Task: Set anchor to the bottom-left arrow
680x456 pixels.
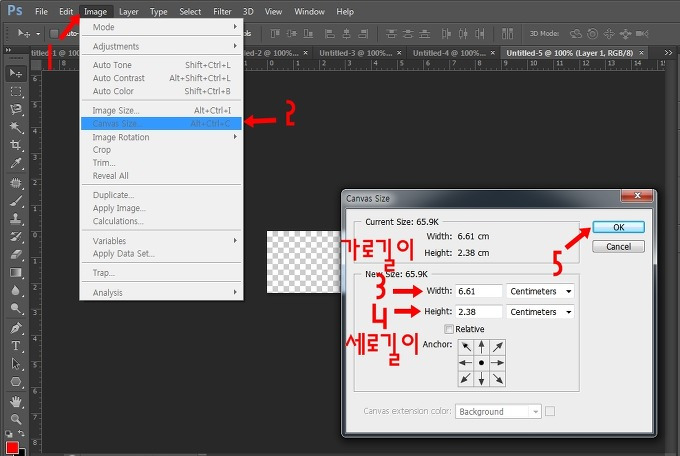Action: tap(466, 379)
